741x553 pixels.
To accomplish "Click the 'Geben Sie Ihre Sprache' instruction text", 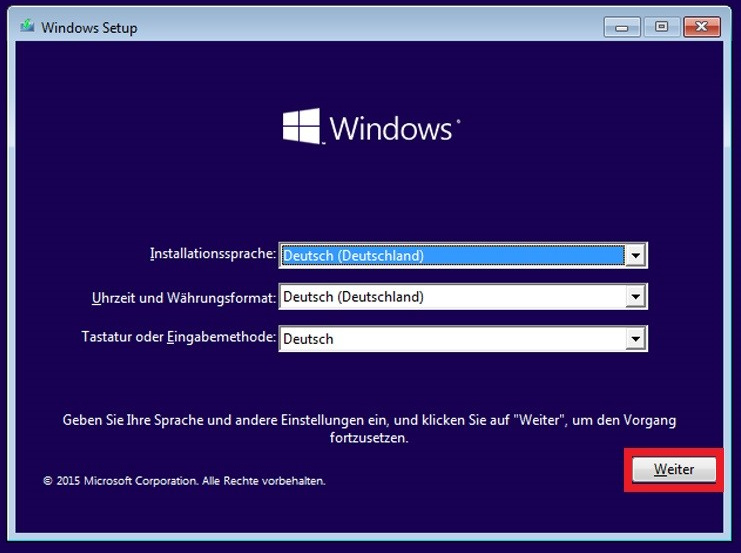I will (x=369, y=429).
